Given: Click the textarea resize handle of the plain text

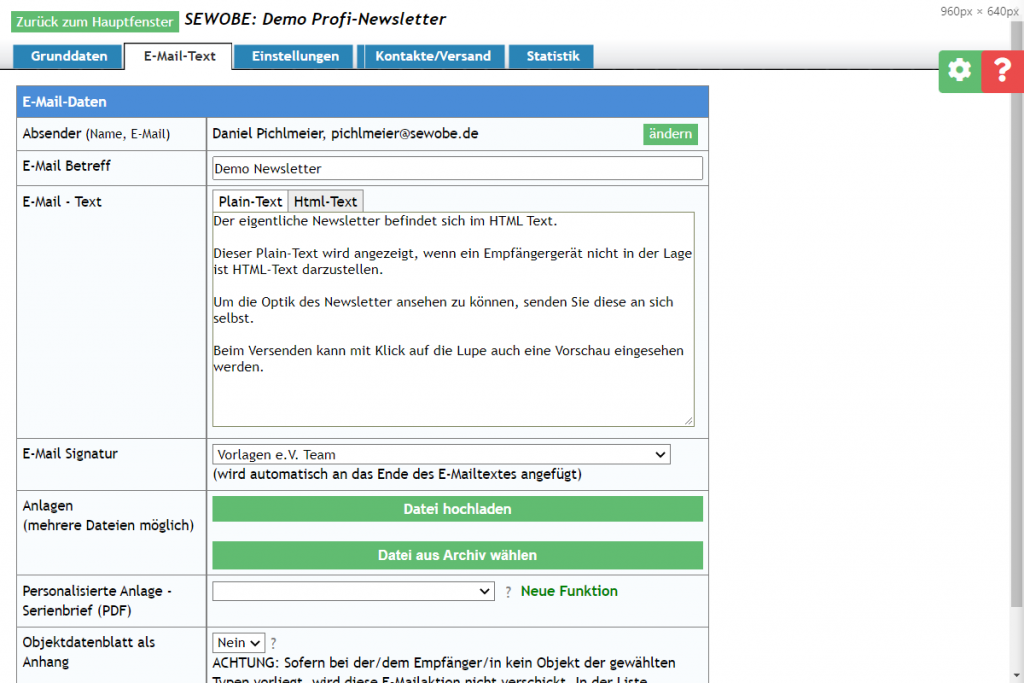Looking at the screenshot, I should click(x=691, y=420).
